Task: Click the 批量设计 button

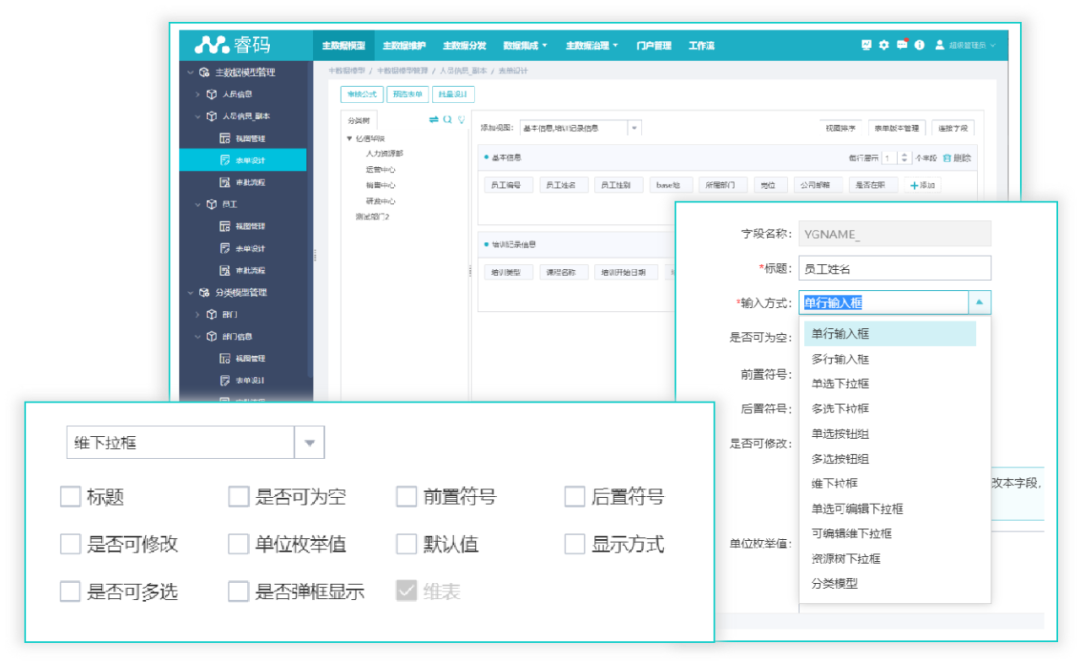Action: click(x=454, y=95)
